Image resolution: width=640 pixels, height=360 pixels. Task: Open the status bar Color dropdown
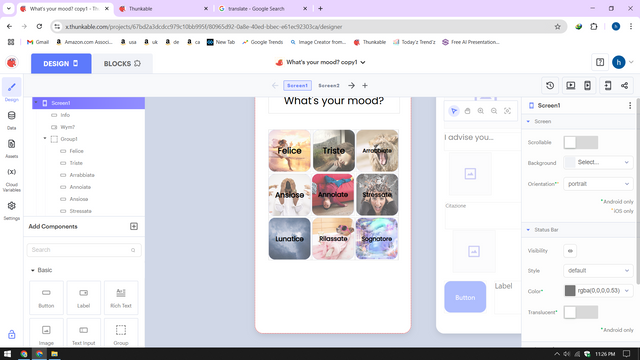[x=598, y=291]
